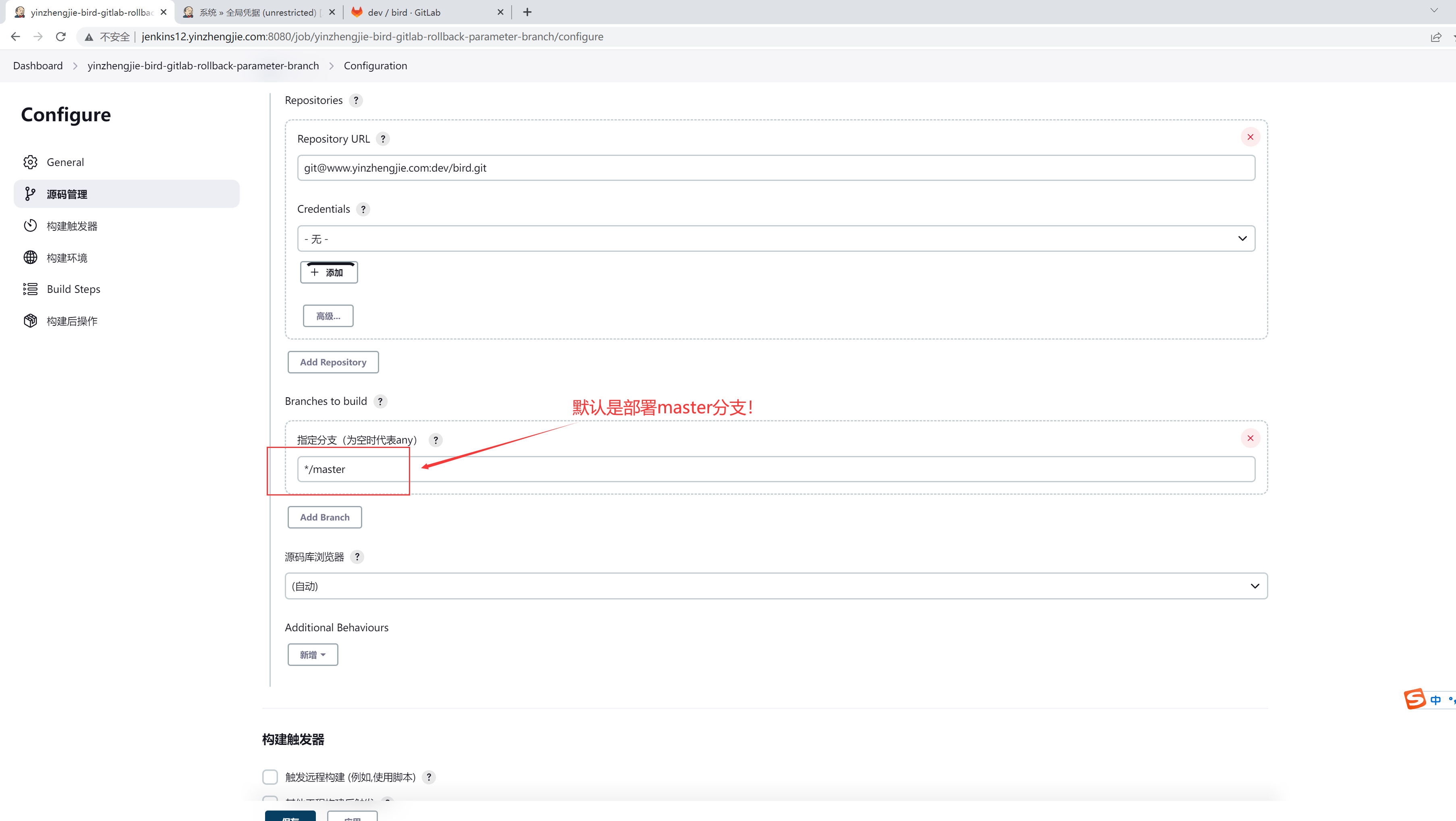Open the Credentials dropdown showing 无

tap(776, 238)
